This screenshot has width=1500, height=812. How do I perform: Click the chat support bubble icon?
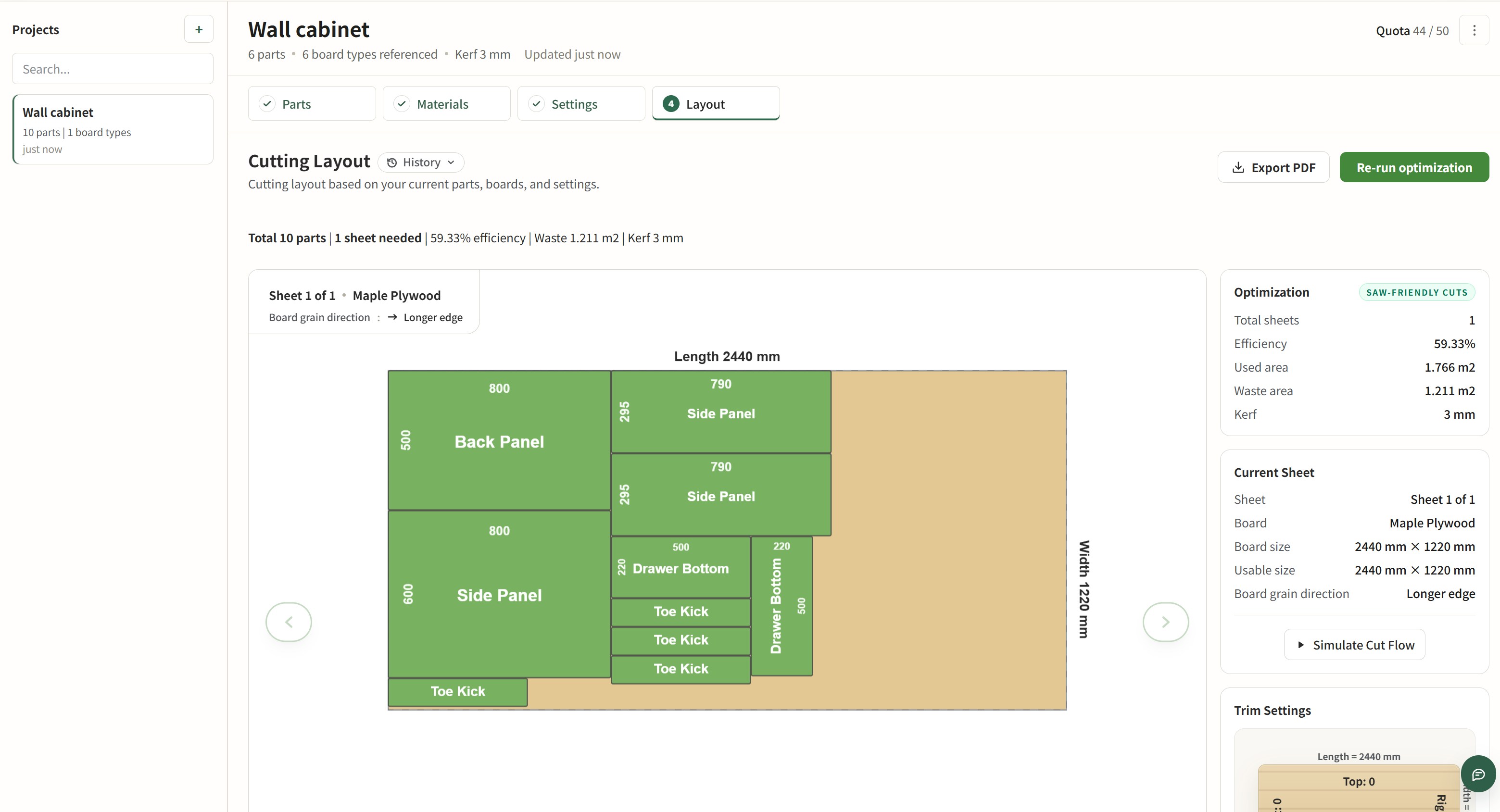(1478, 774)
